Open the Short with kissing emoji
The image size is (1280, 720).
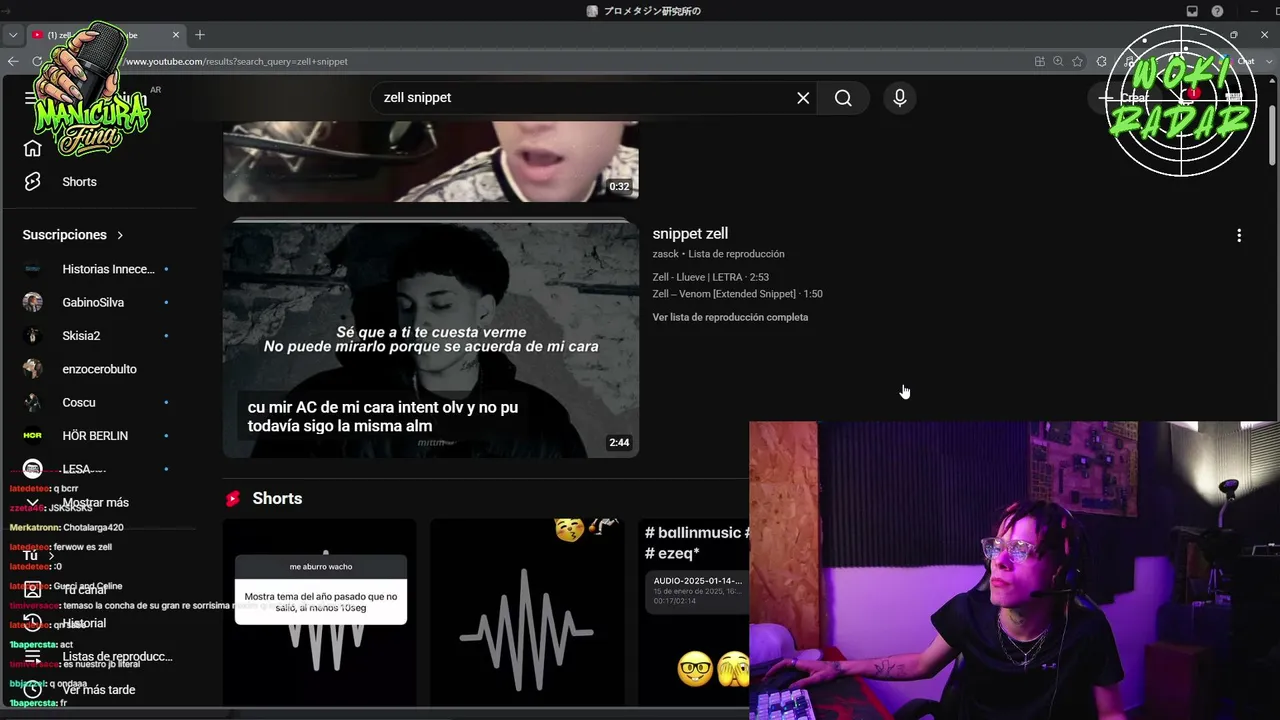tap(527, 612)
